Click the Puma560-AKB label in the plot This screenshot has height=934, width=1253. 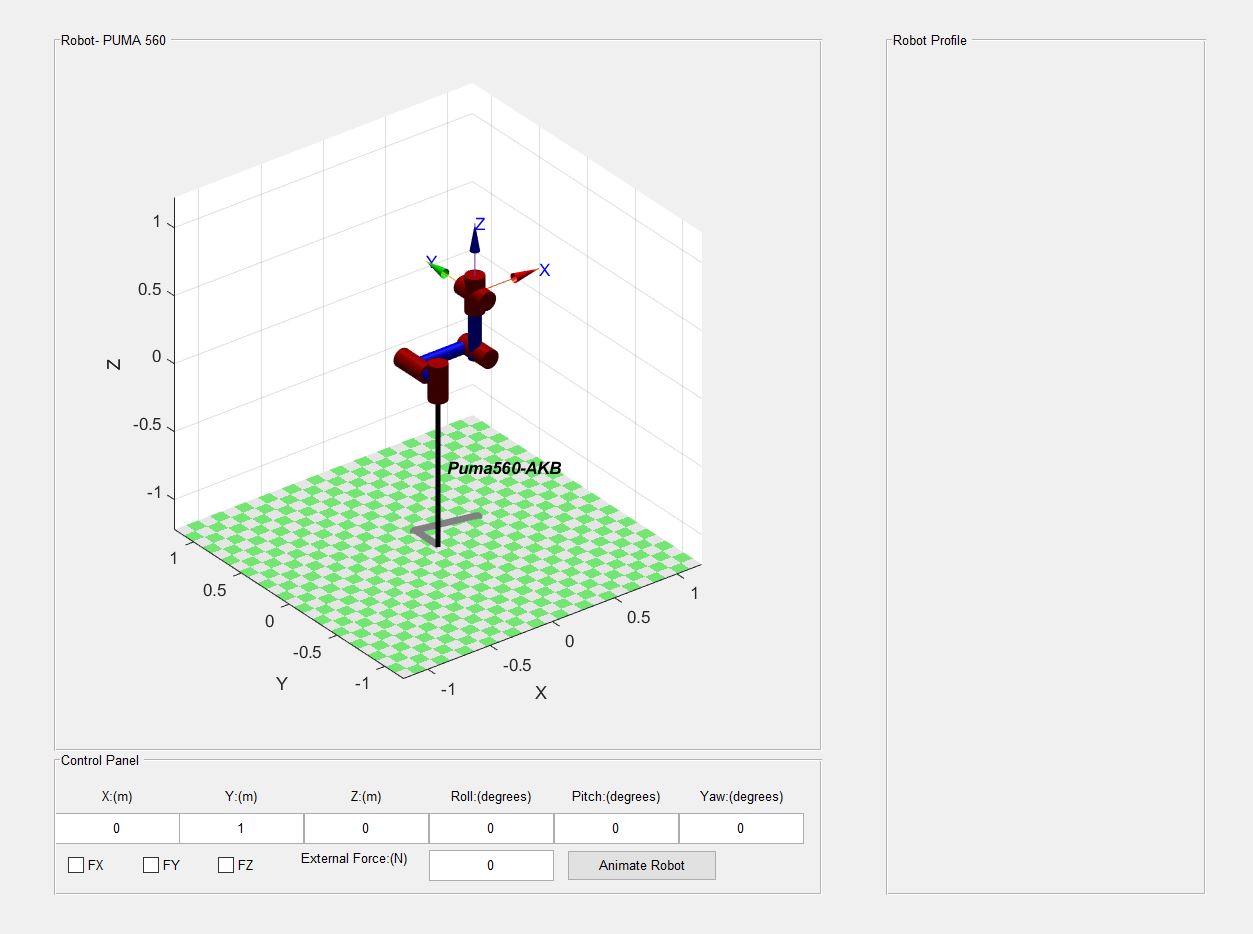504,468
